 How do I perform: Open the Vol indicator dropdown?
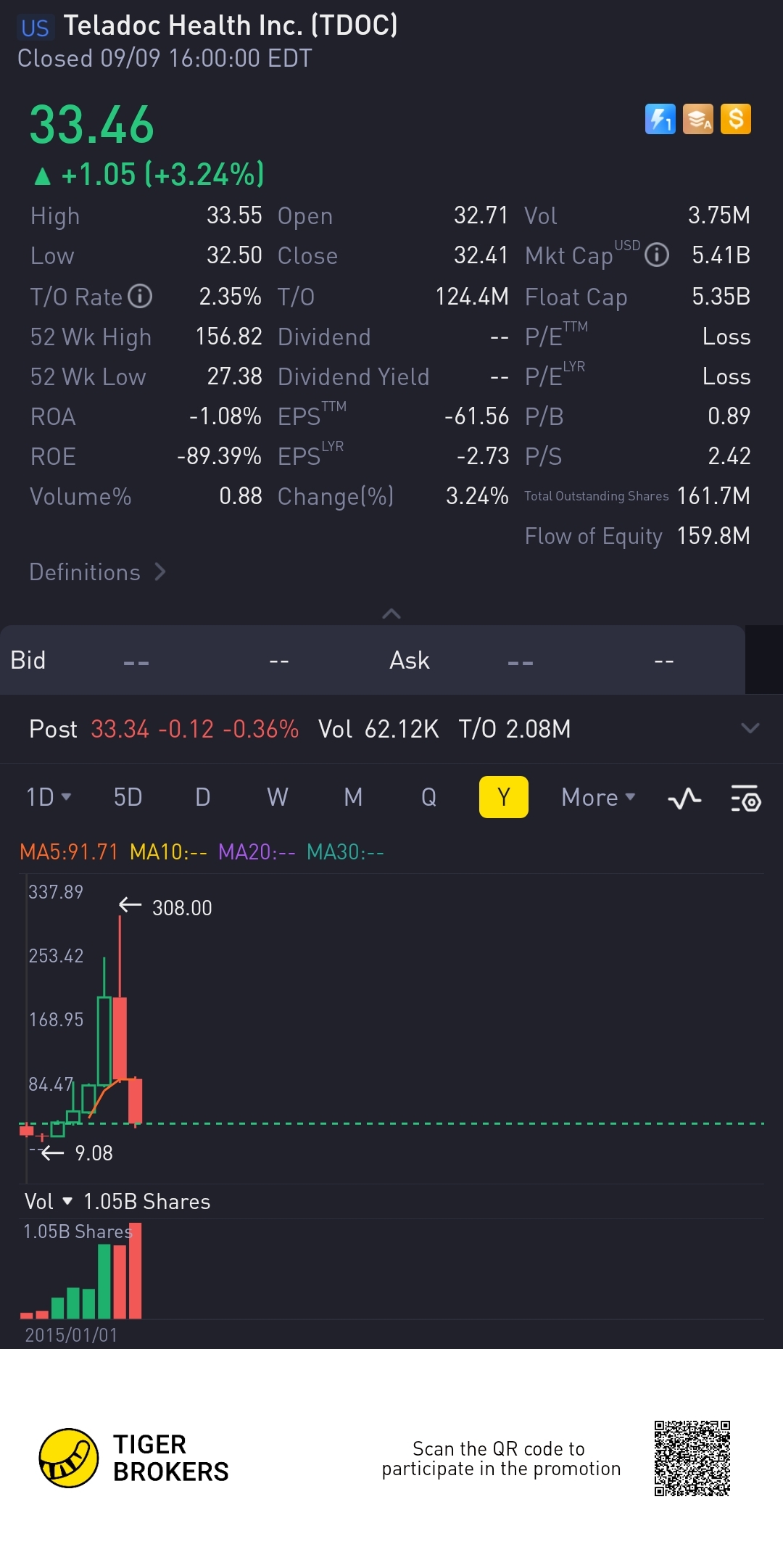[x=49, y=1202]
